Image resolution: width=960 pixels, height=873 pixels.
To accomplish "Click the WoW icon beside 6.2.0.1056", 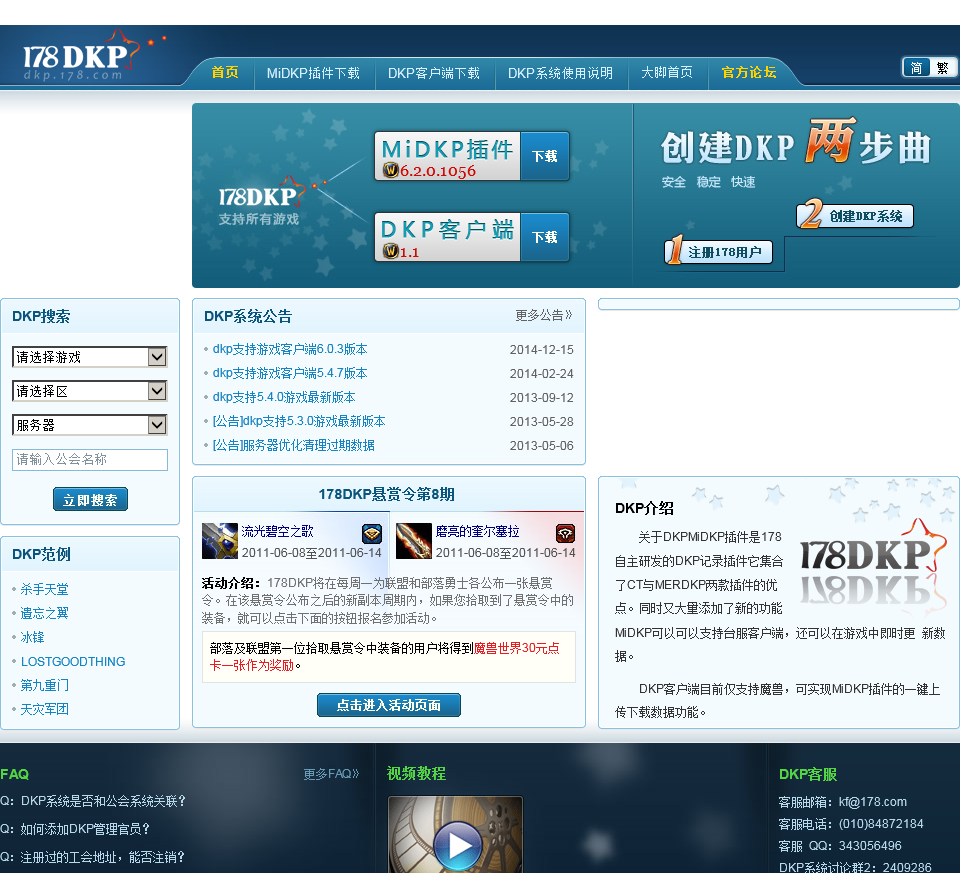I will click(391, 170).
